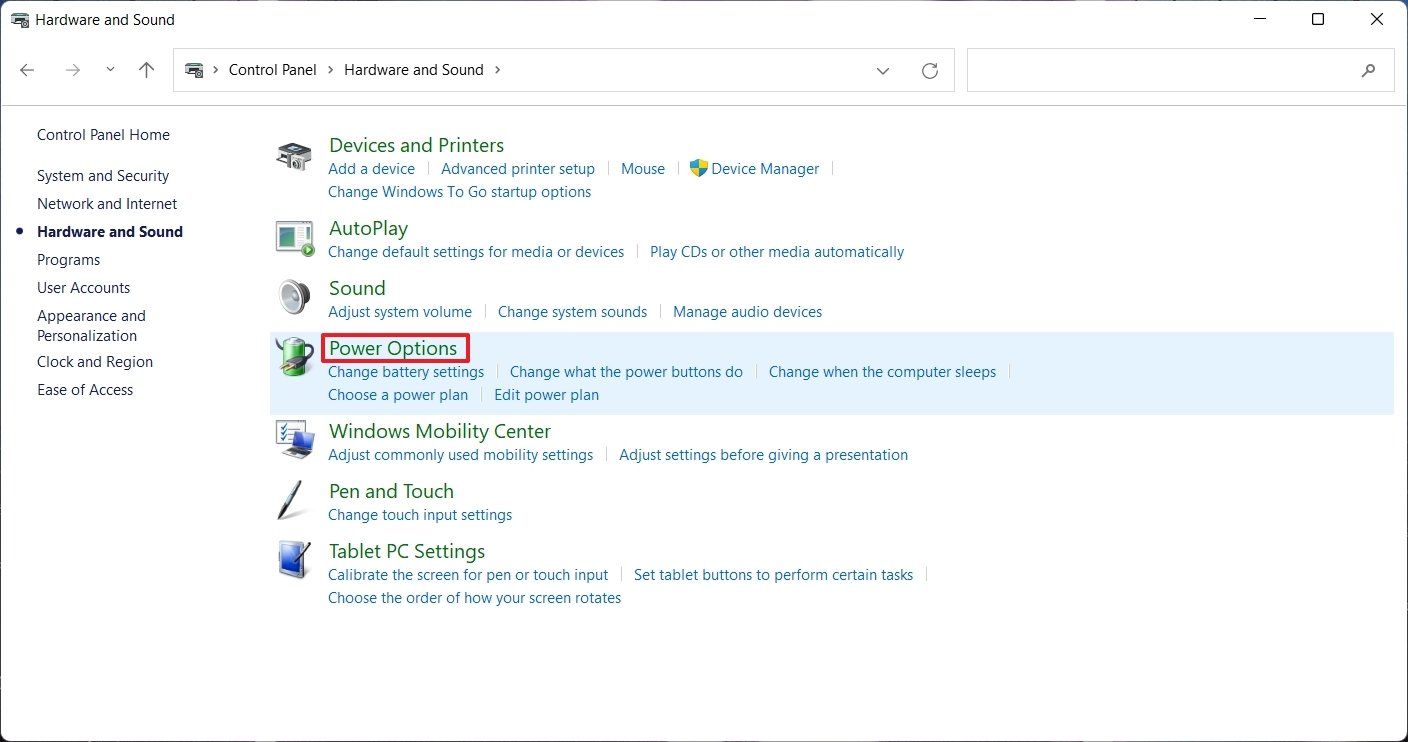
Task: Open Ease of Access
Action: tap(85, 390)
